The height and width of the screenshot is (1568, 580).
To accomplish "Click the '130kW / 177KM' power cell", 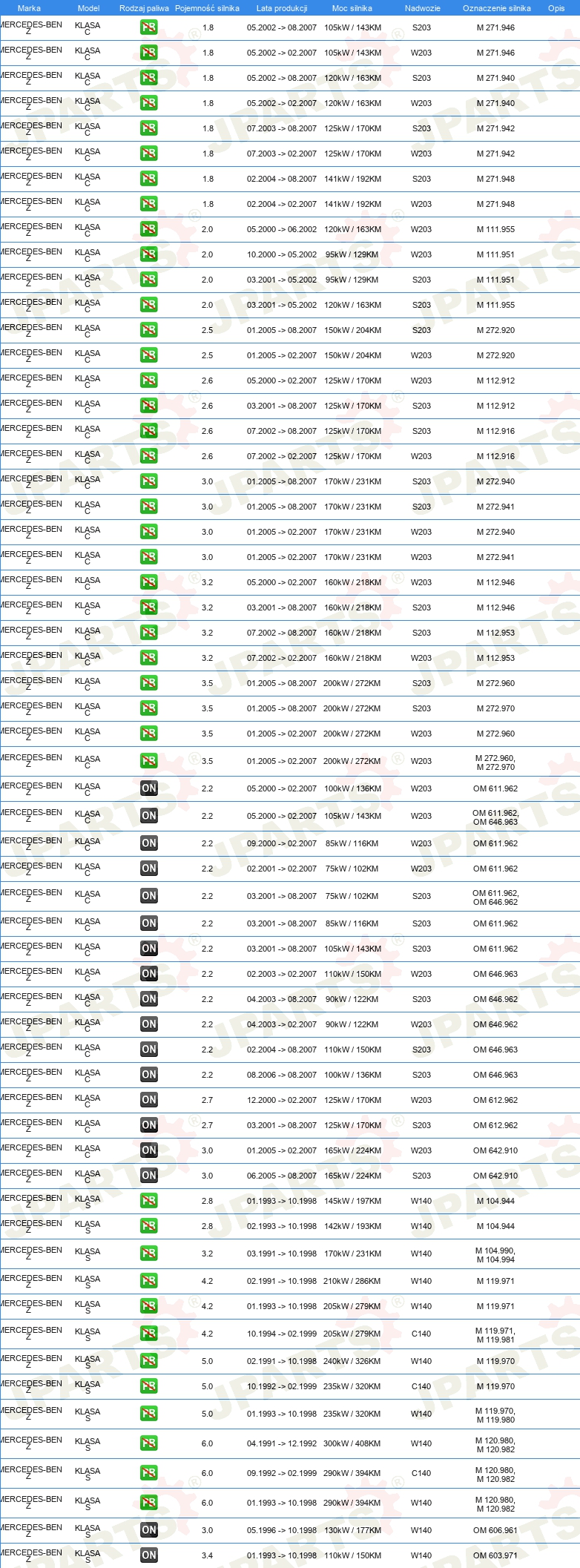I will [x=352, y=1530].
